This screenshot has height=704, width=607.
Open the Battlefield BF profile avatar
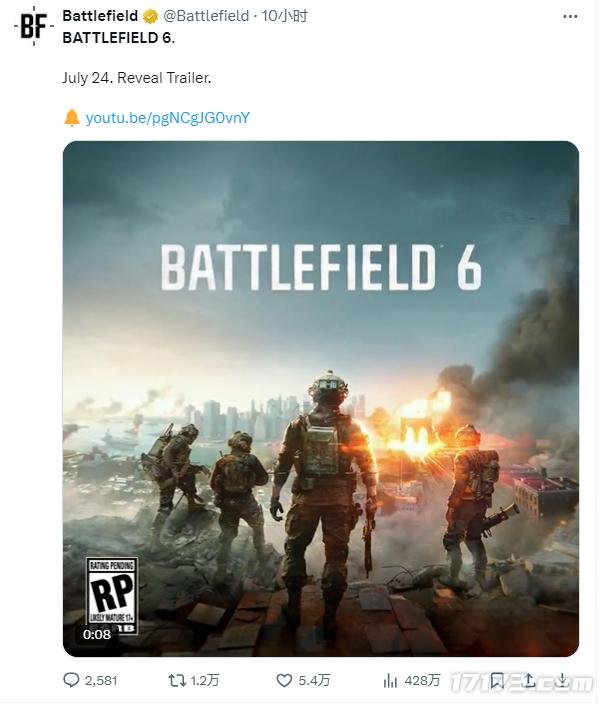32,27
